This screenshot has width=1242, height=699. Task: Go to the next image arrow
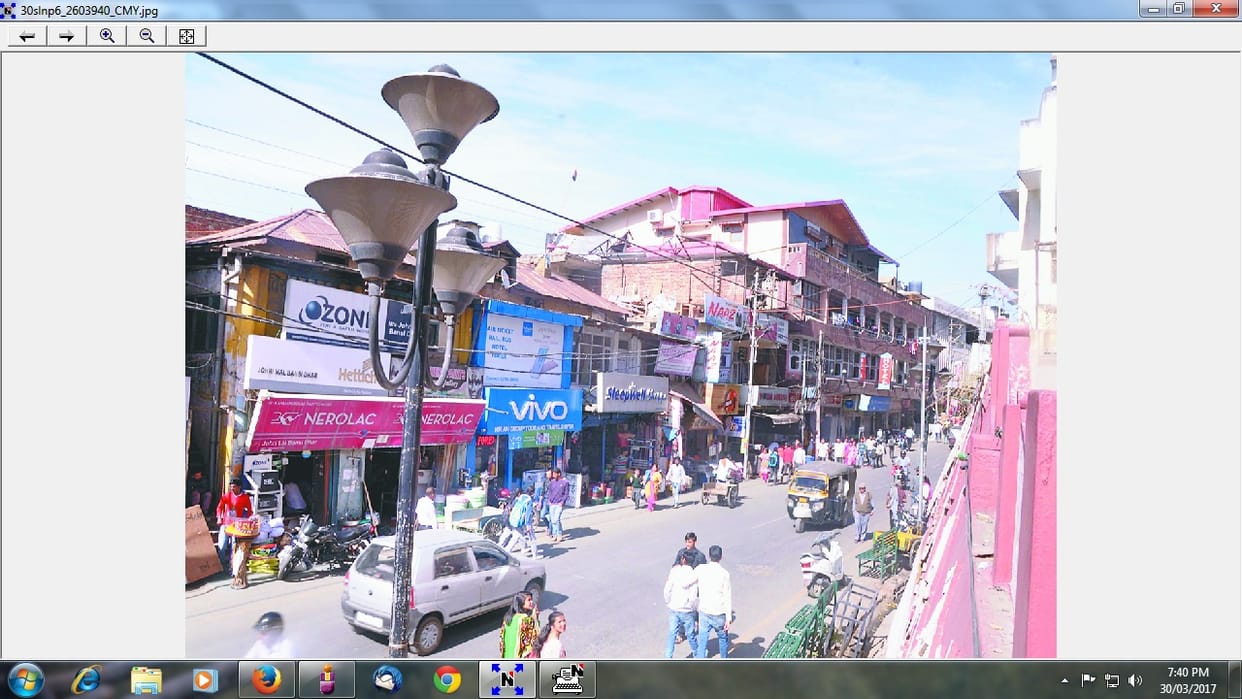click(66, 36)
